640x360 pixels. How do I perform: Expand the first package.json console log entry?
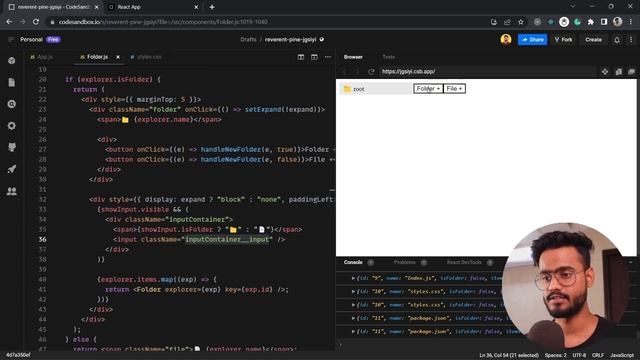pos(353,318)
